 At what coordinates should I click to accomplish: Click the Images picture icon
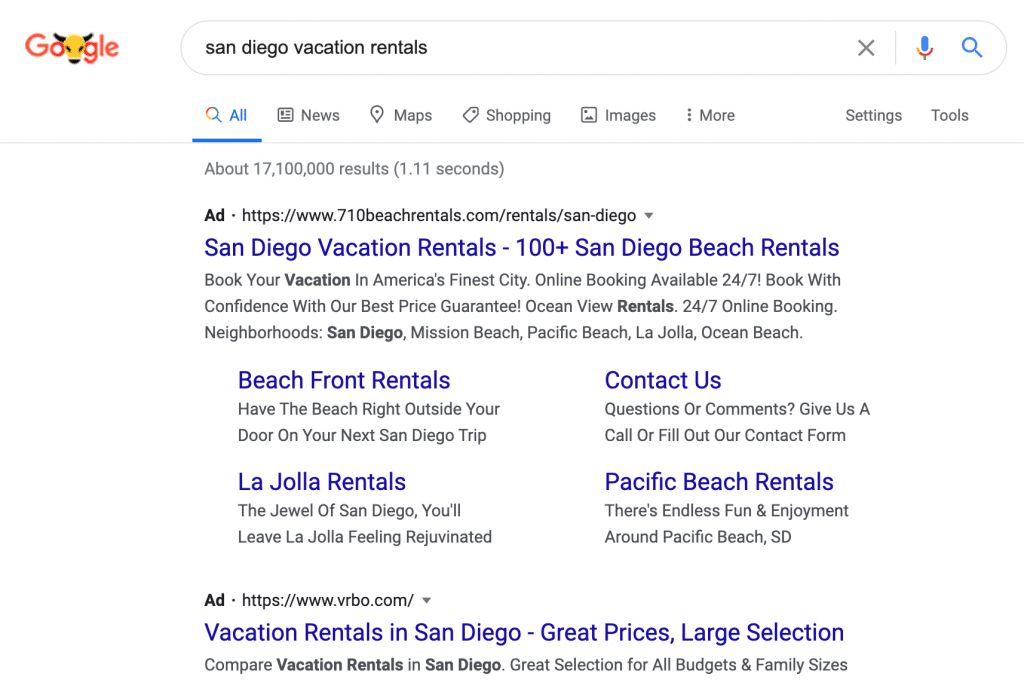pyautogui.click(x=589, y=115)
